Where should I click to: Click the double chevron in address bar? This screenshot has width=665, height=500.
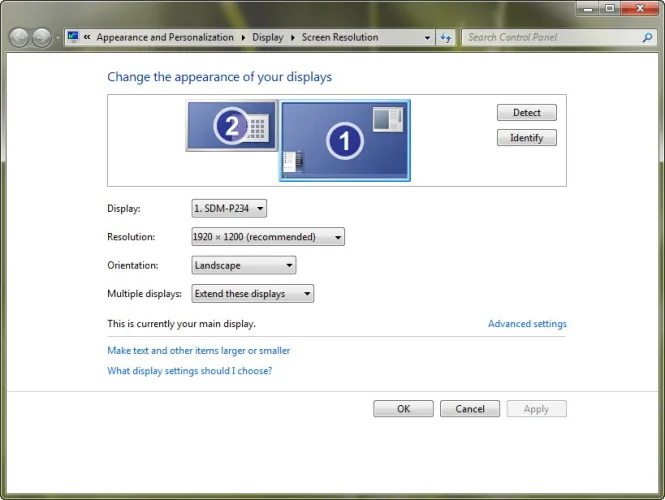tap(87, 37)
